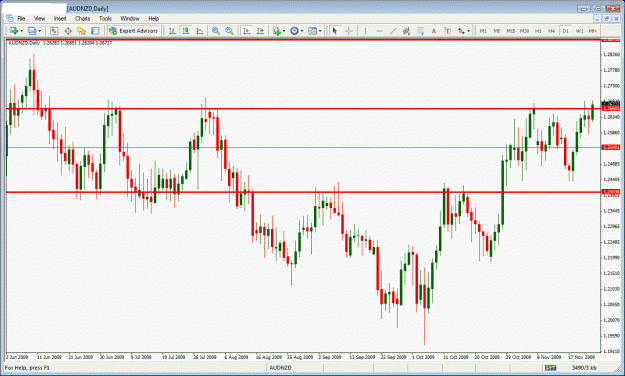
Task: Enable Chart Shift from right border
Action: tap(260, 31)
